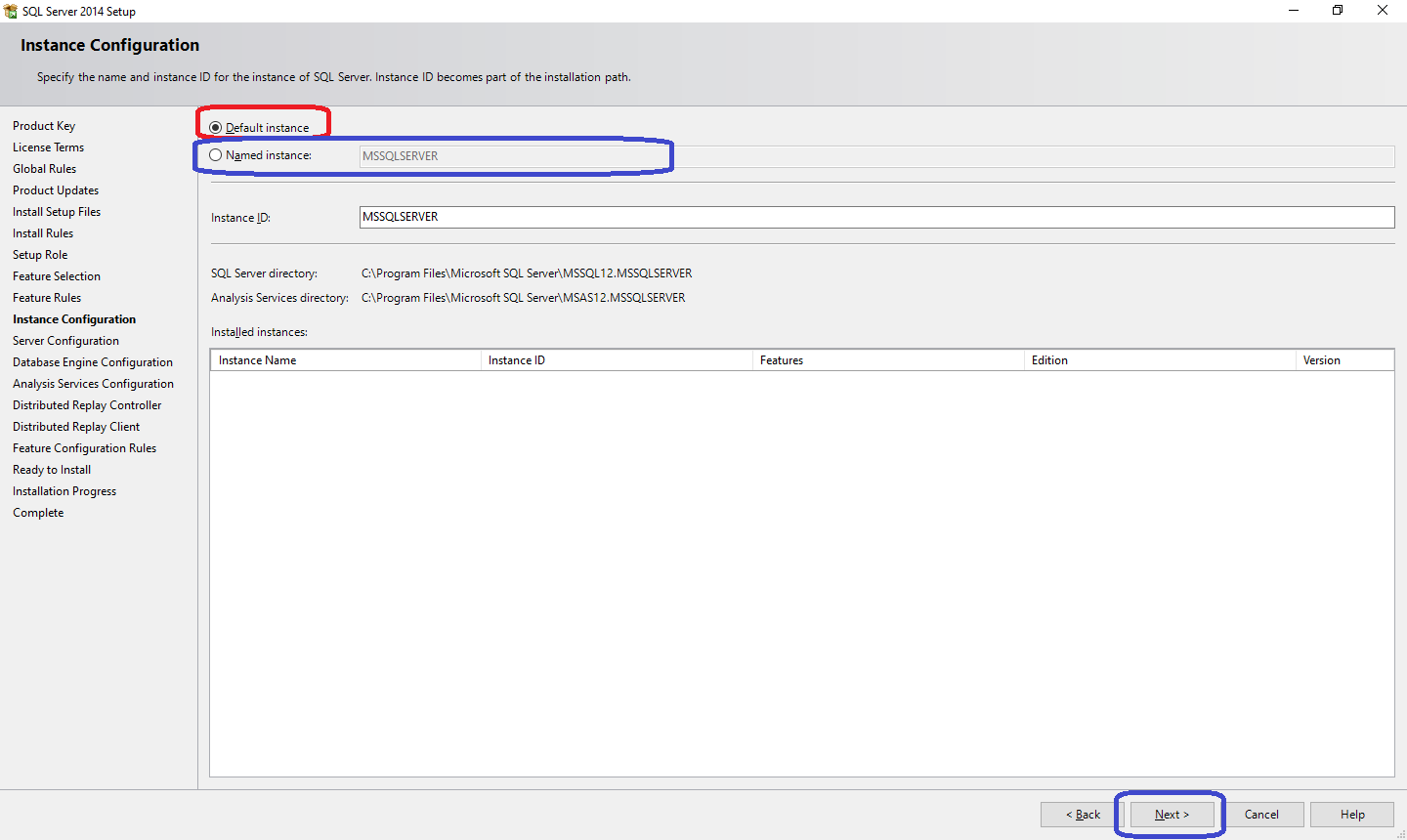Viewport: 1407px width, 840px height.
Task: Go to Ready to Install step
Action: [x=52, y=470]
